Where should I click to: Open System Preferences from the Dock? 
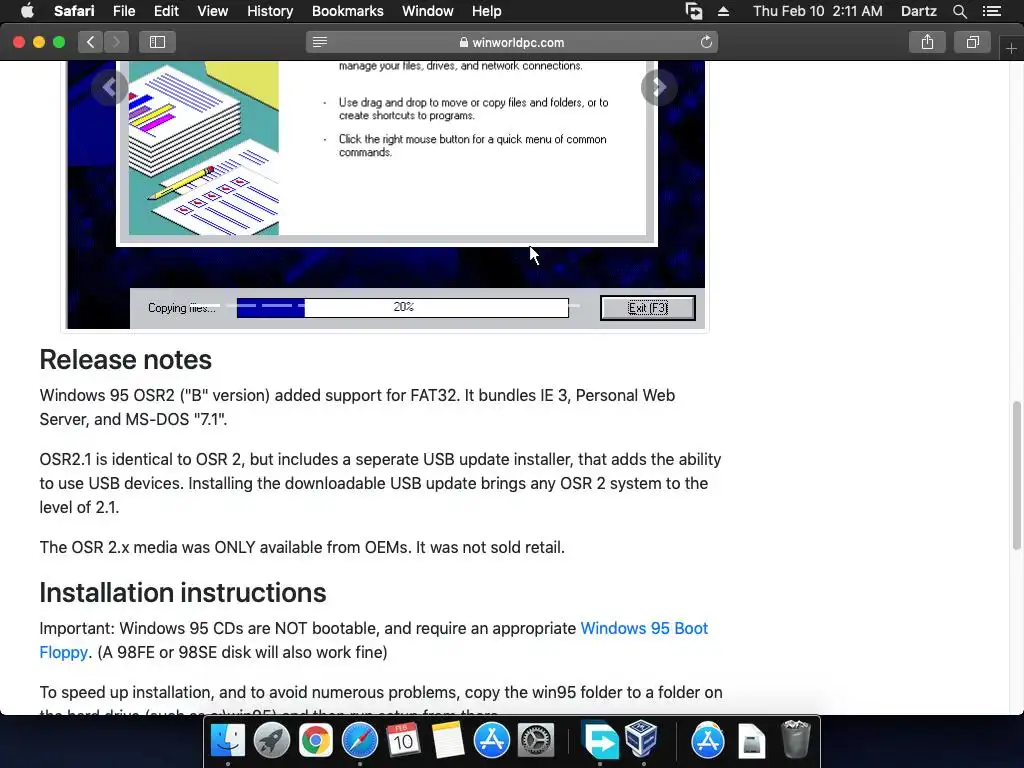pos(536,741)
